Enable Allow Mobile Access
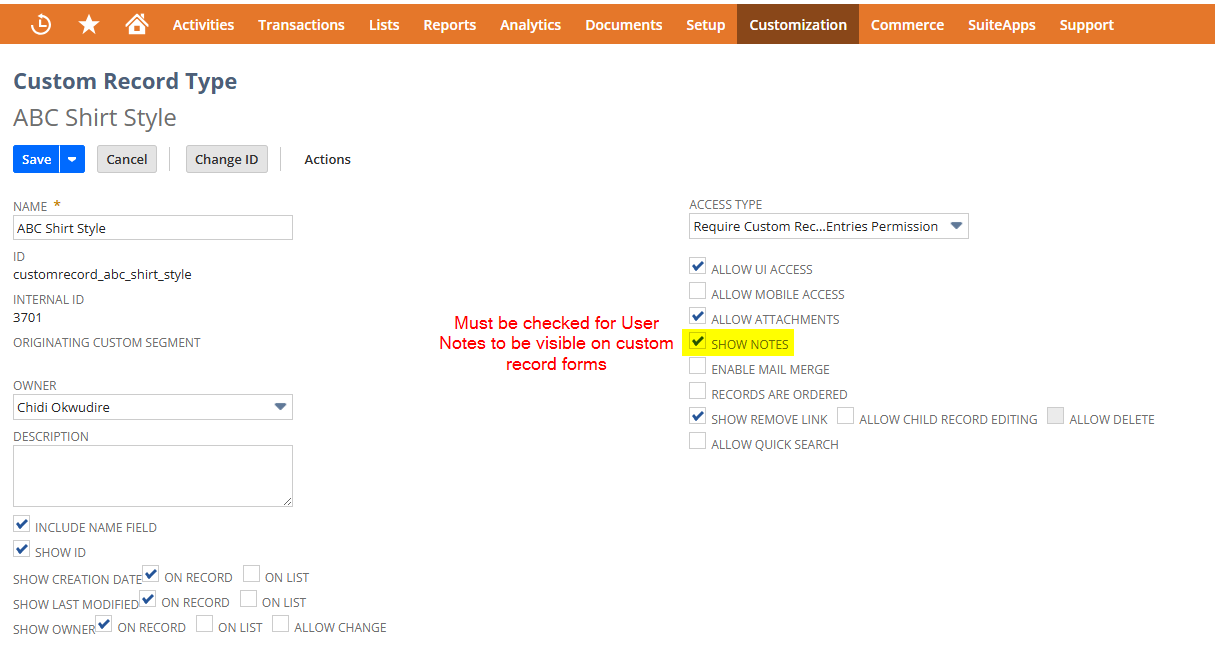1215x656 pixels. point(697,290)
